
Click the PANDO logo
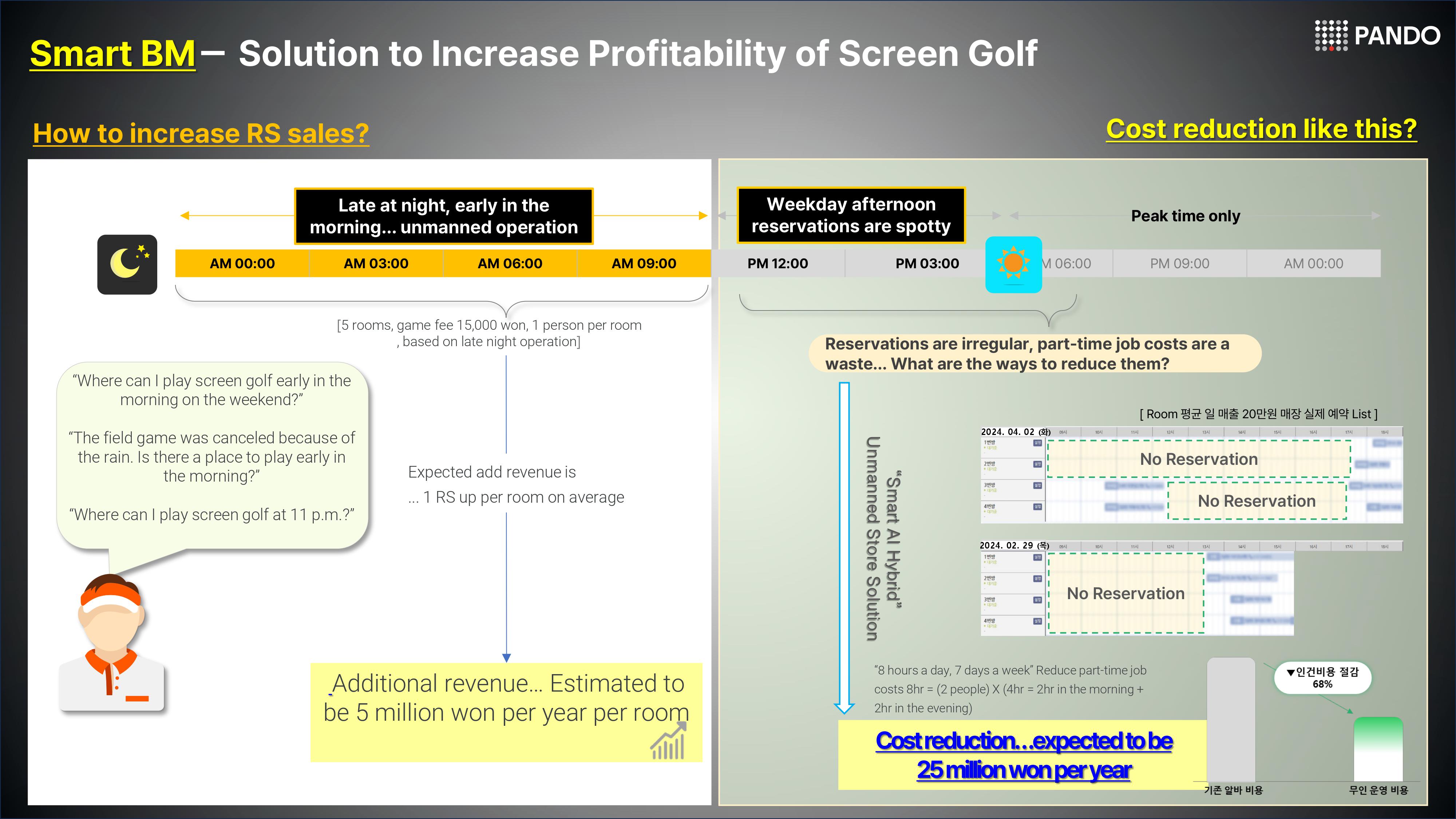click(x=1377, y=36)
